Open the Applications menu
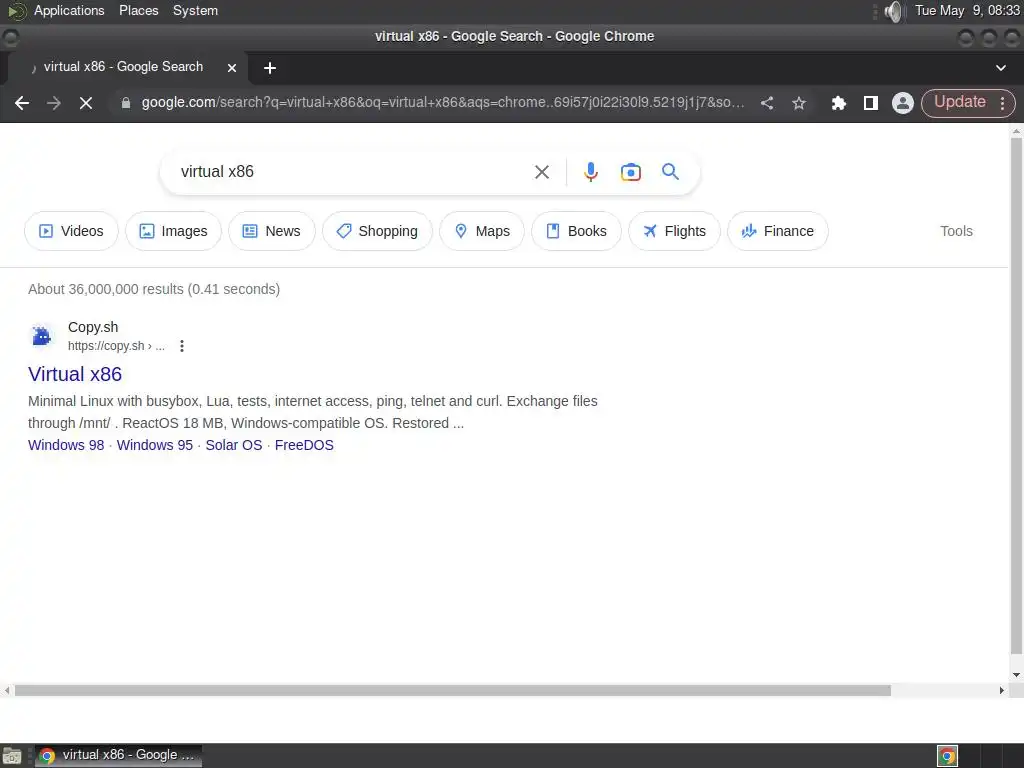The height and width of the screenshot is (768, 1024). coord(69,10)
